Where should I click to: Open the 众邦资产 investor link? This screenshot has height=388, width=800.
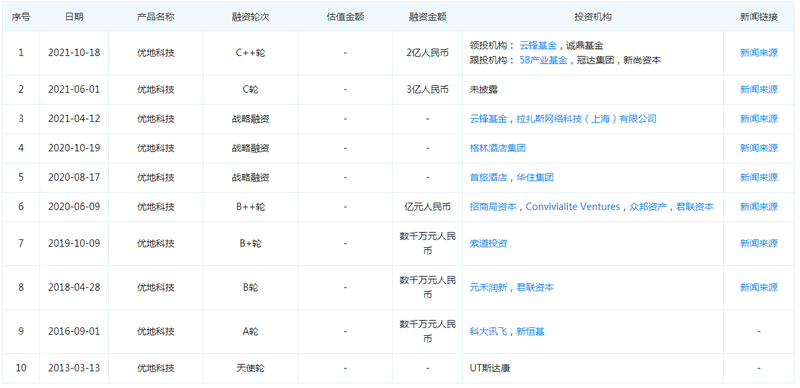click(648, 207)
